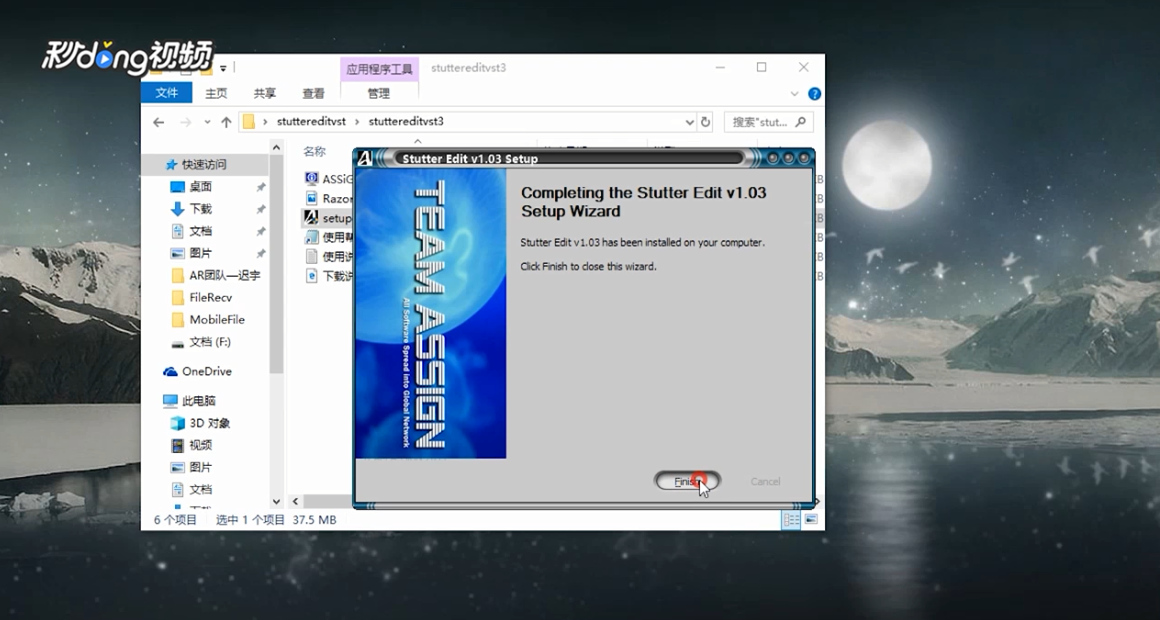Open the 主页 ribbon tab
Screen dimensions: 1160x620
click(216, 93)
